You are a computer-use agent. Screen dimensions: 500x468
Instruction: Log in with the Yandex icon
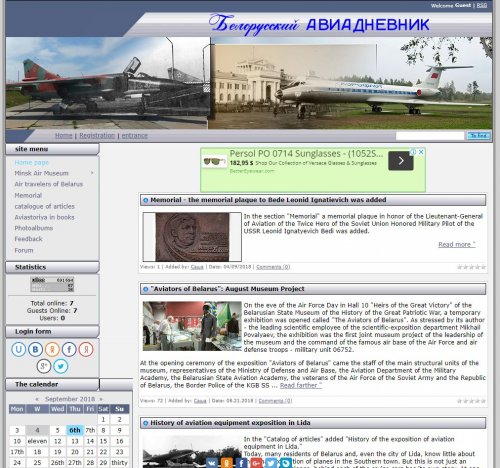click(x=86, y=349)
